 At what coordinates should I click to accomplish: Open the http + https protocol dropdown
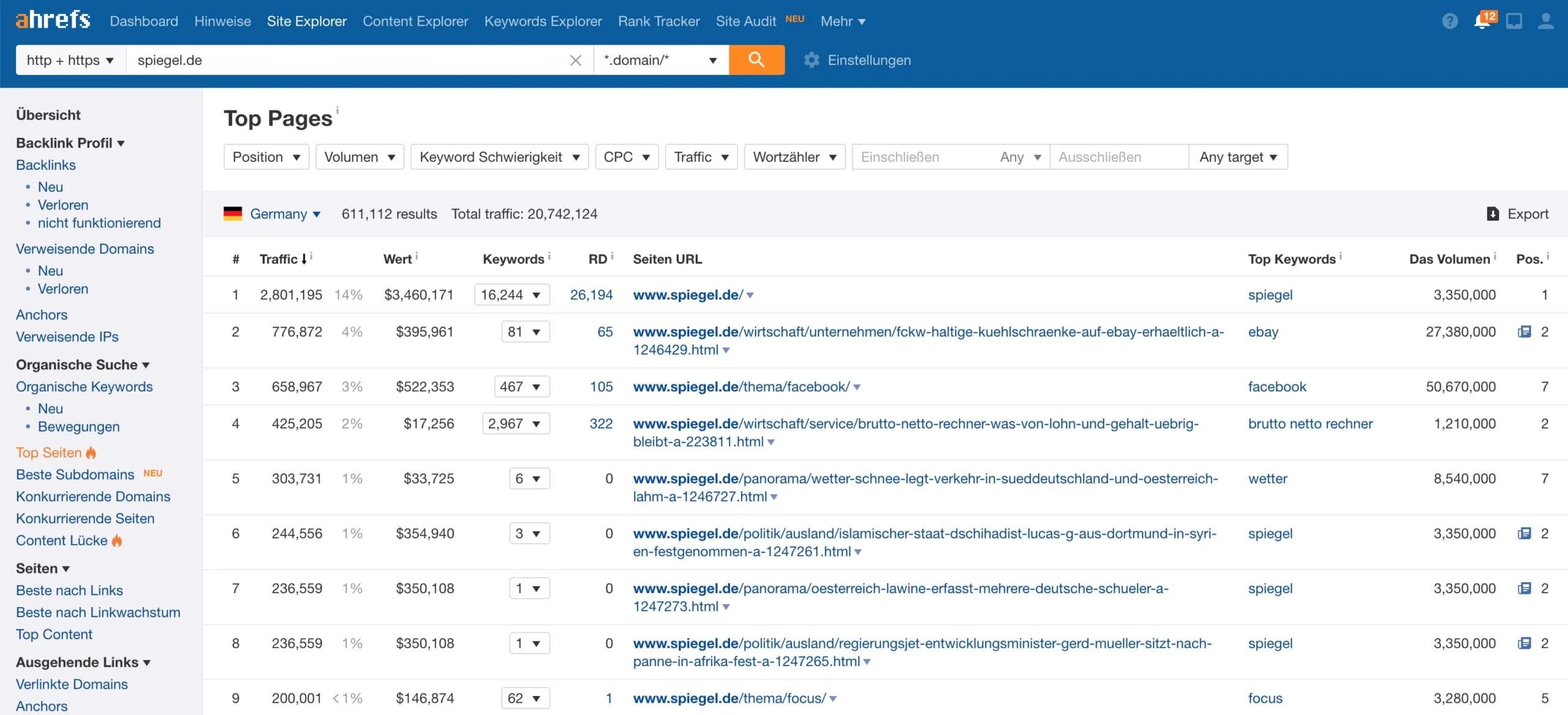point(69,59)
